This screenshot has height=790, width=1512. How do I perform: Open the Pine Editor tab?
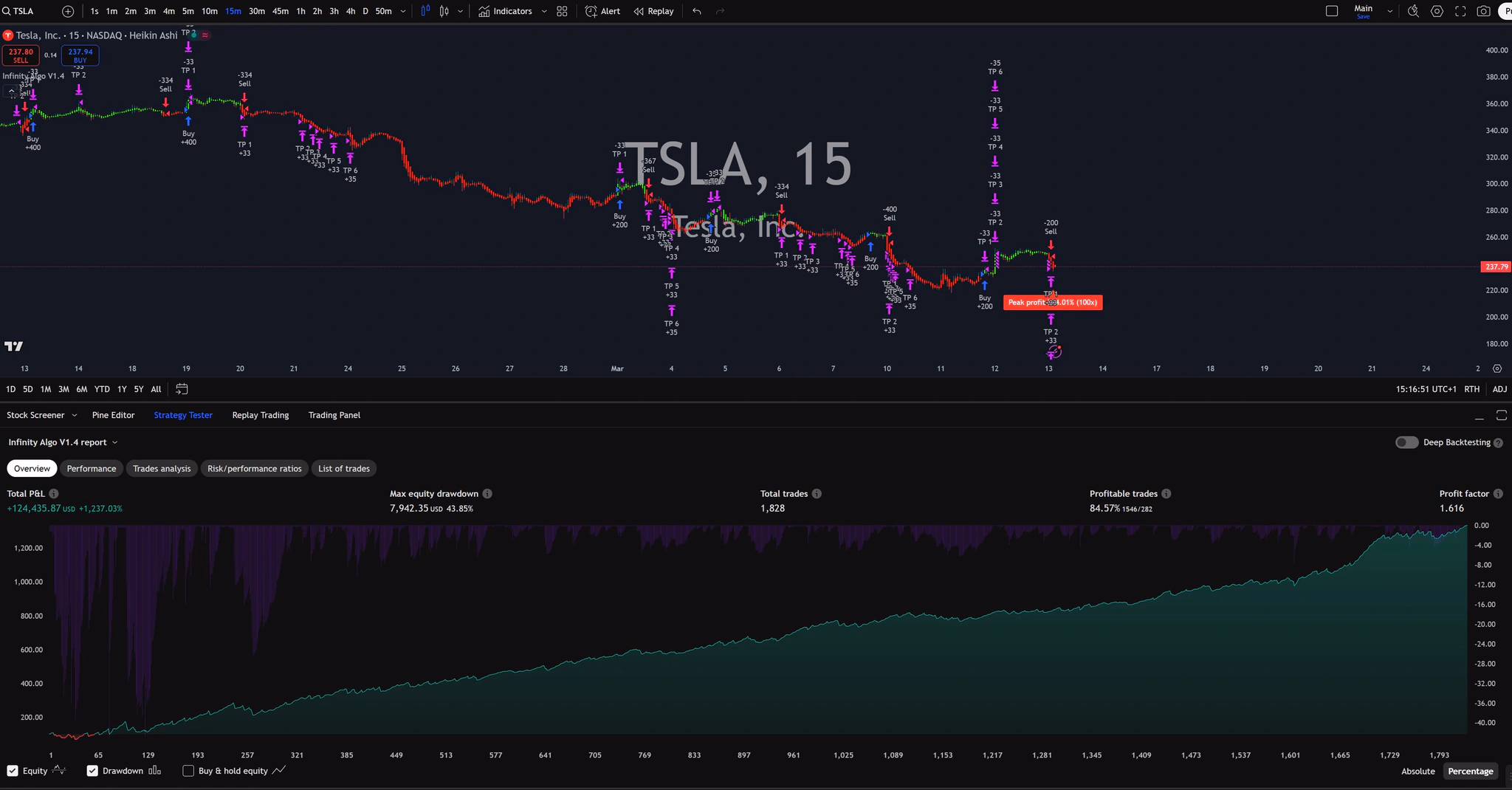click(x=113, y=415)
